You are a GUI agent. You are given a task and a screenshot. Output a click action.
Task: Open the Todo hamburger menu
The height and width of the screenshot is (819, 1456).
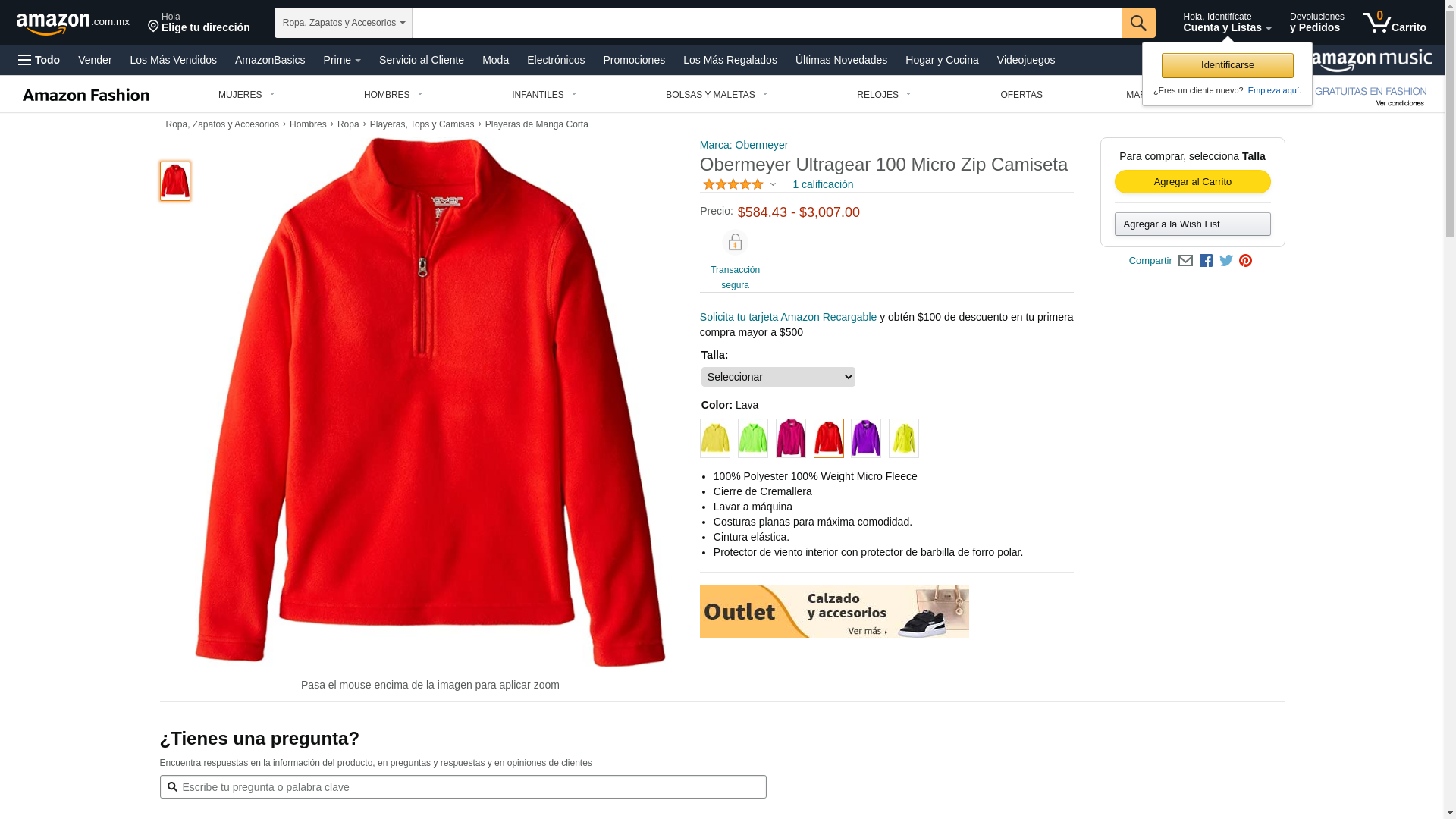click(39, 60)
